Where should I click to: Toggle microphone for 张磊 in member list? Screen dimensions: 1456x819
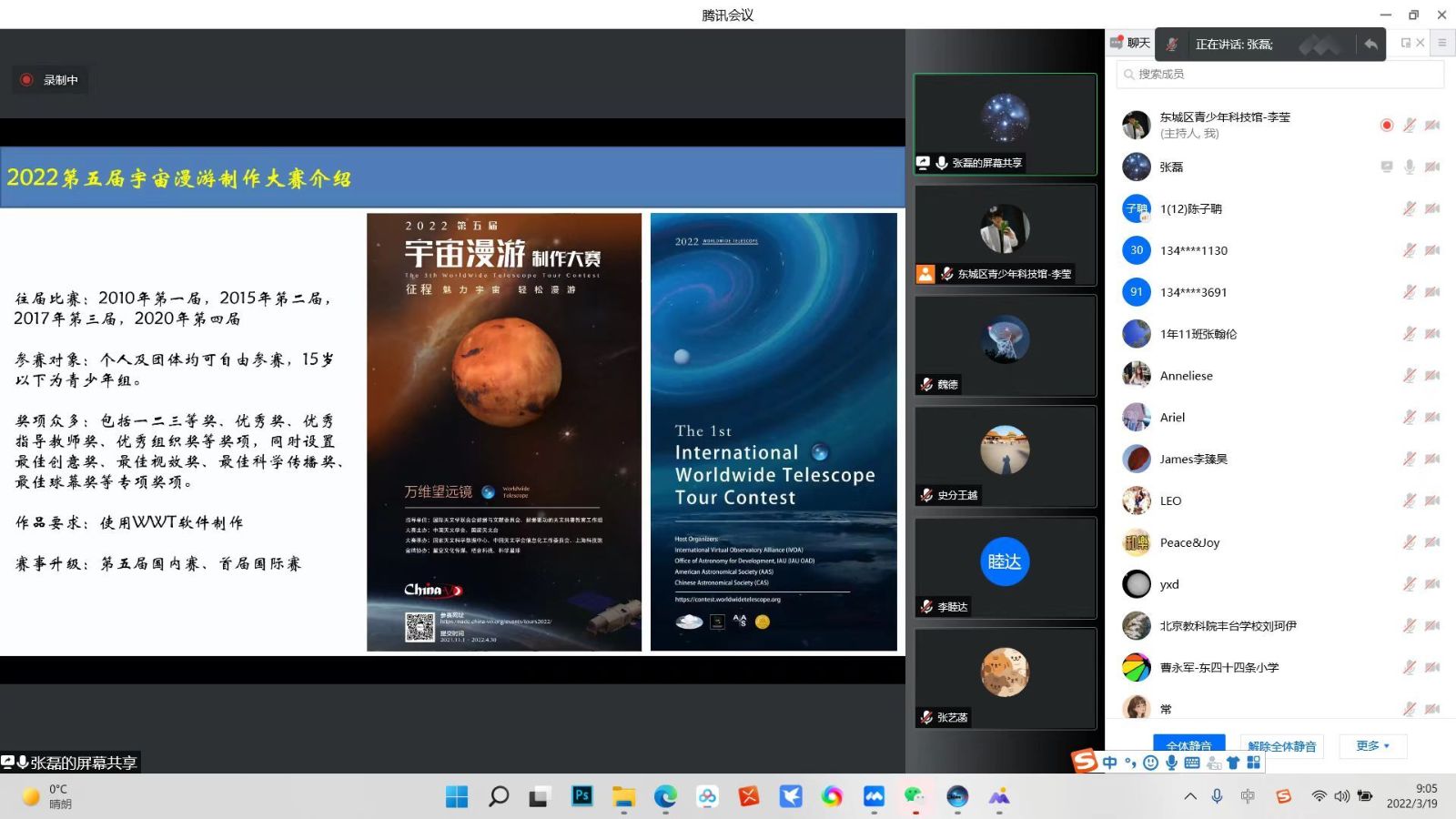(1409, 167)
